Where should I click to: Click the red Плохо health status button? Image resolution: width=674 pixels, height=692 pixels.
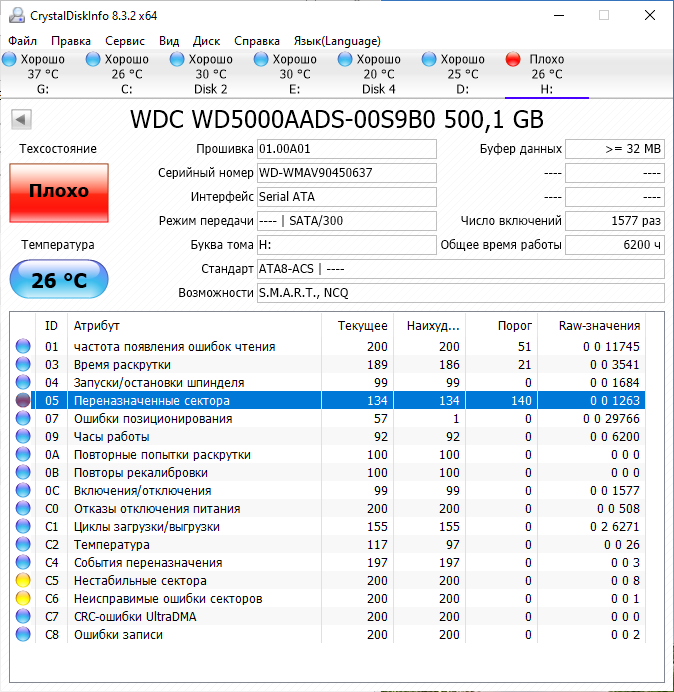coord(59,192)
